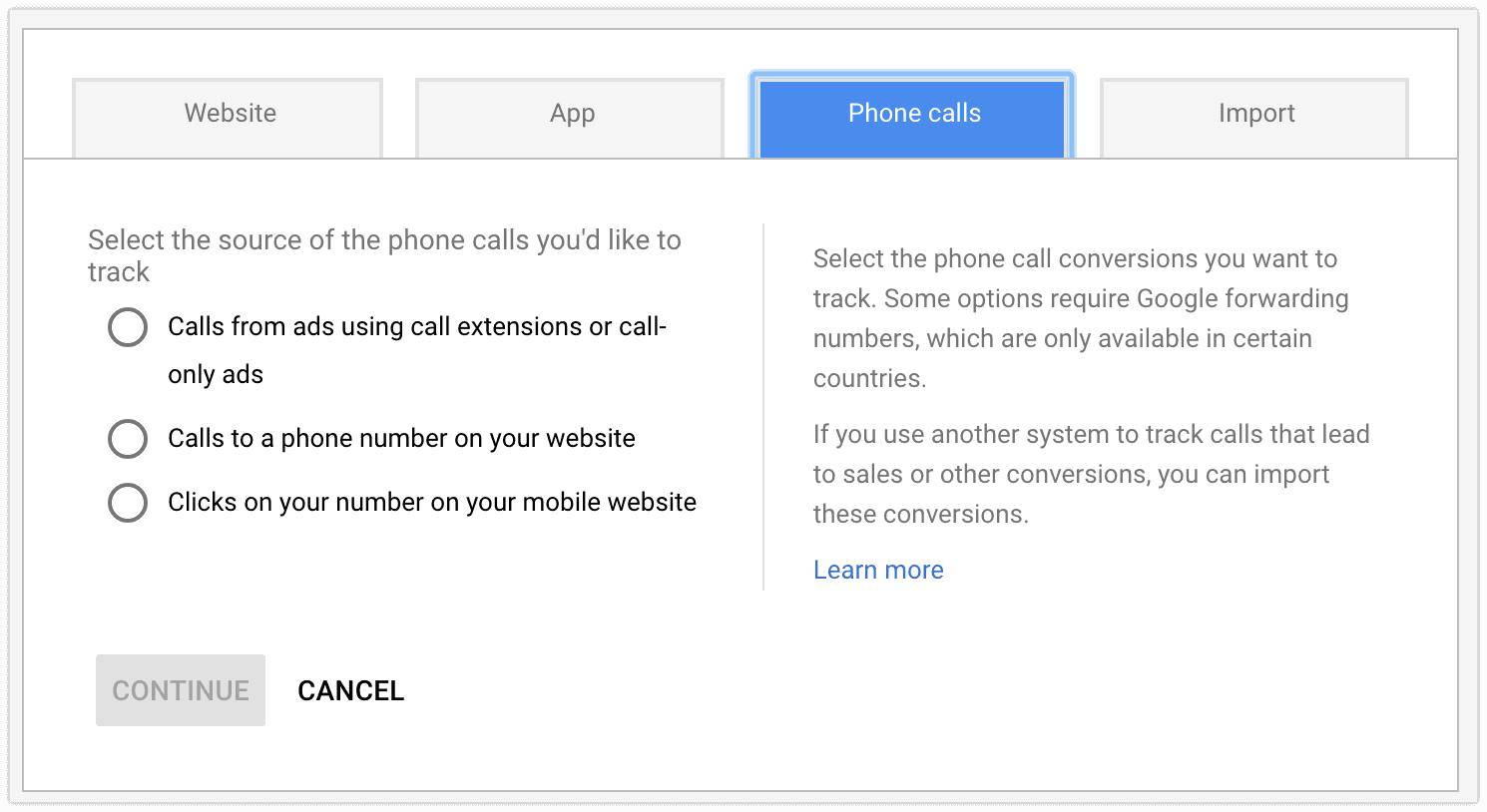Cancel the phone call conversion setup
The width and height of the screenshot is (1487, 812).
pos(350,690)
